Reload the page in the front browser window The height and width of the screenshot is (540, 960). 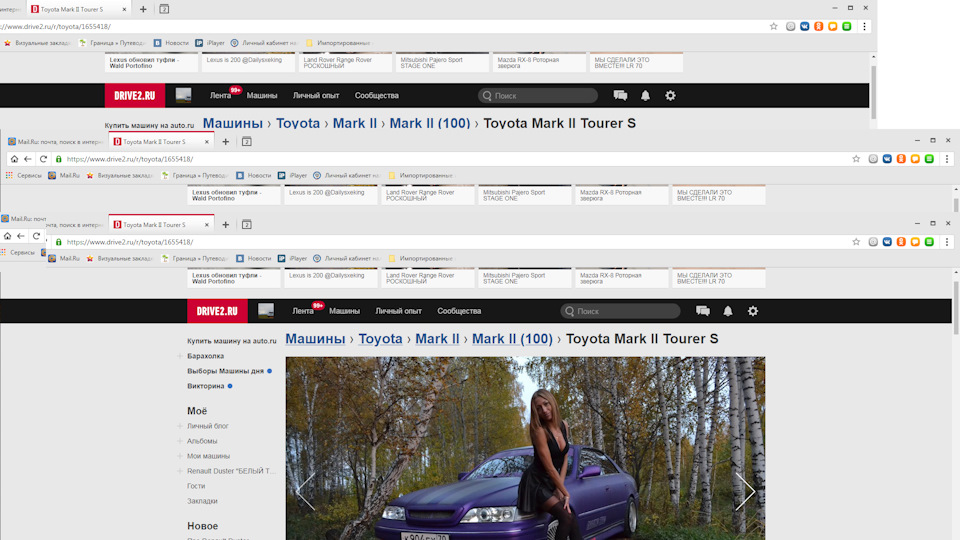[37, 237]
